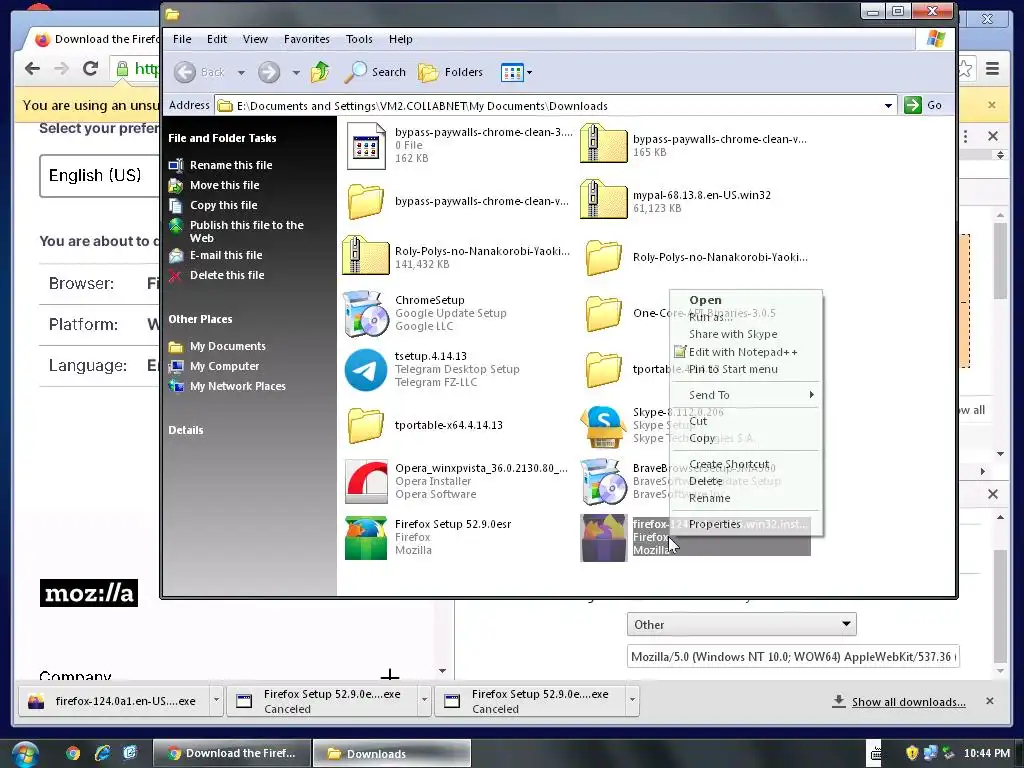This screenshot has height=768, width=1024.
Task: Toggle the Folders pane
Action: (x=451, y=72)
